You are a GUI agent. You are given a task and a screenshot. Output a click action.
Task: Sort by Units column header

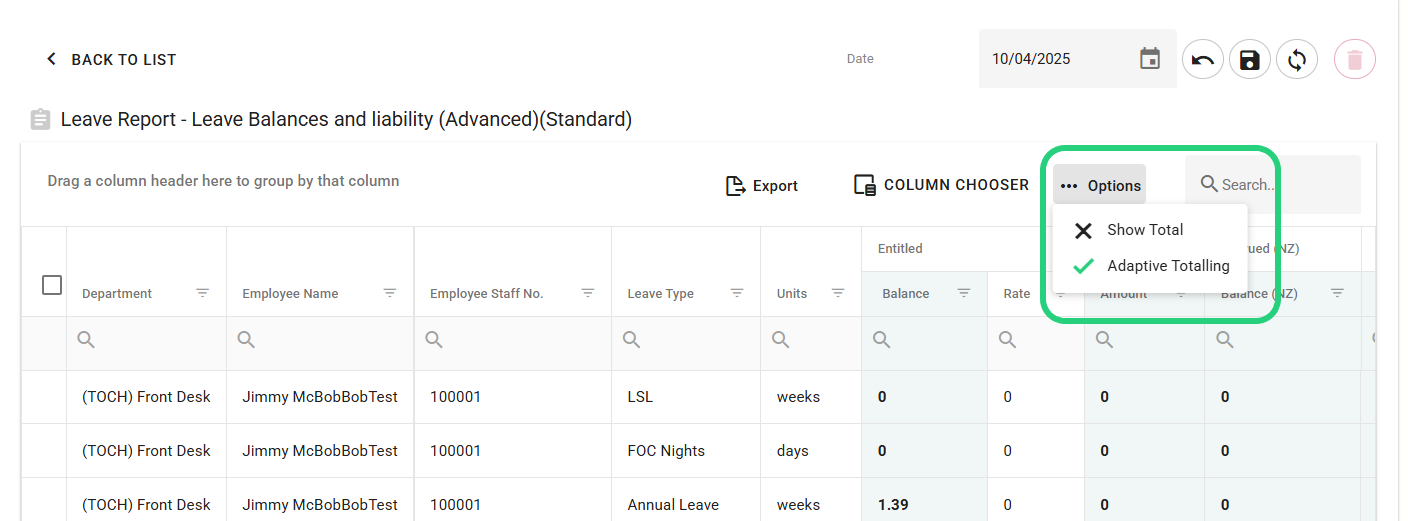(x=792, y=294)
